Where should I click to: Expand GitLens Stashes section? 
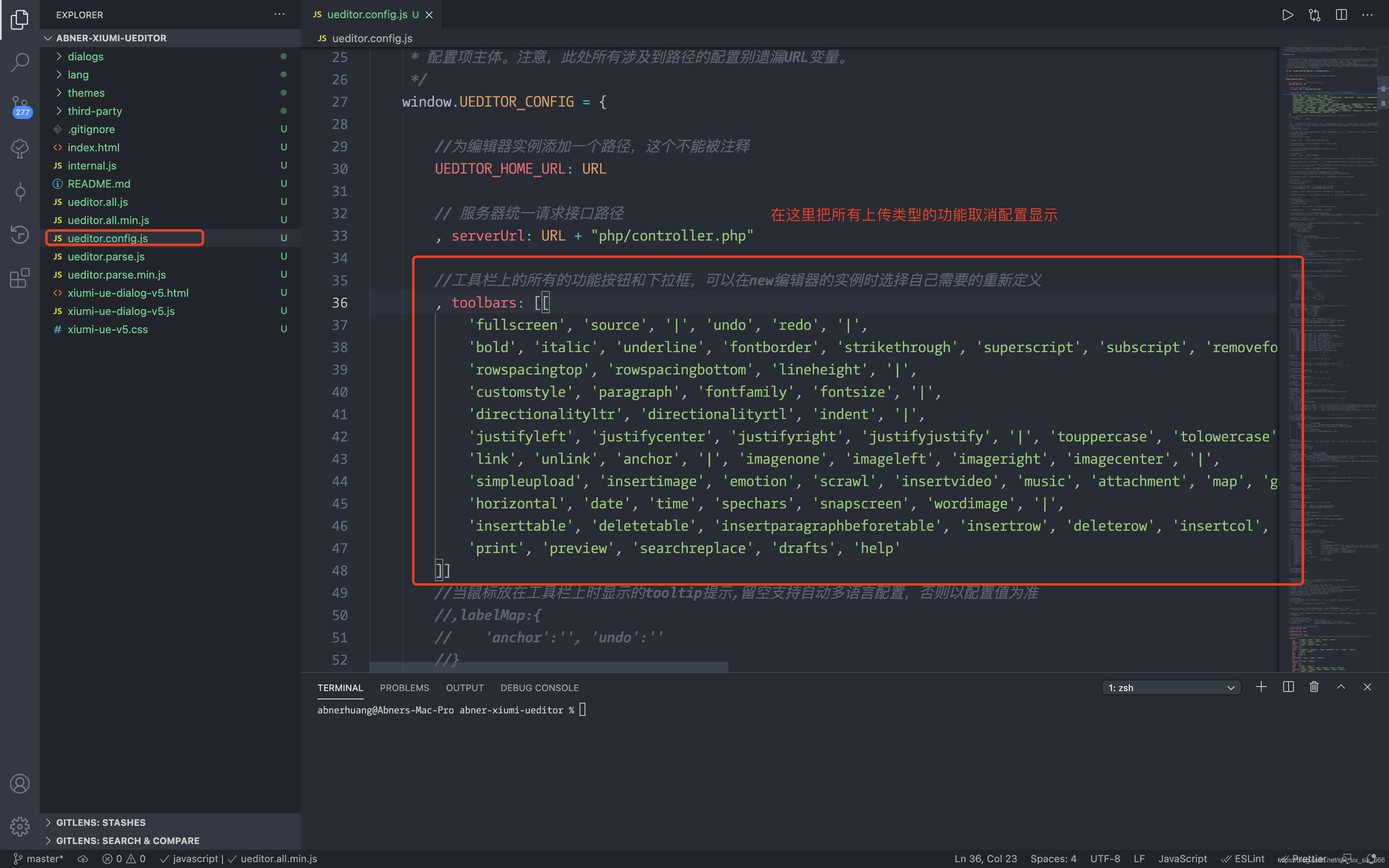[100, 823]
